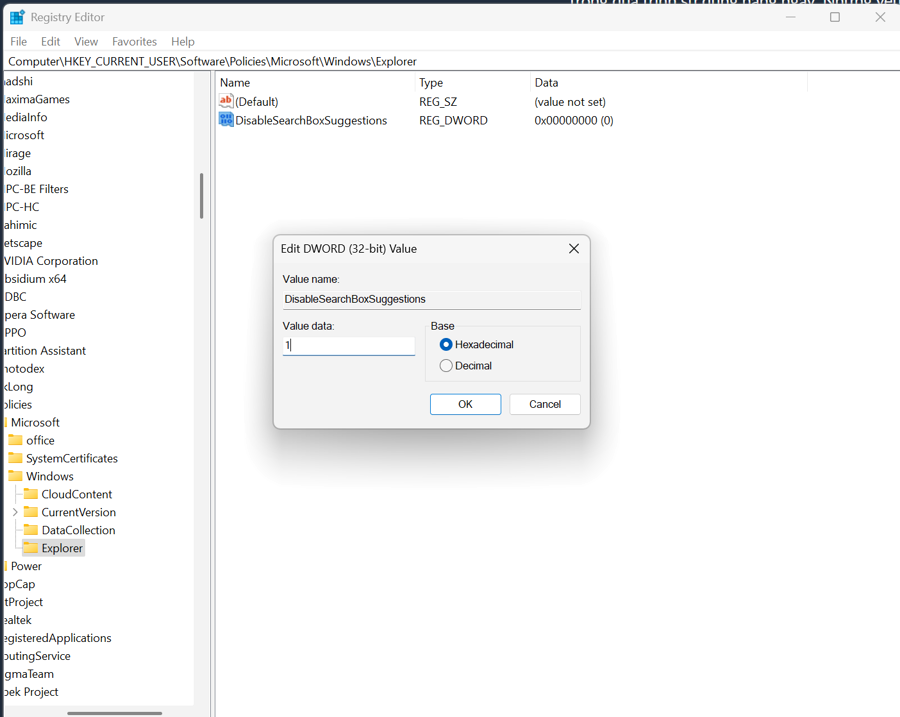Select the bsidium x64 tree entry
Screen dimensions: 900x717
tap(36, 278)
